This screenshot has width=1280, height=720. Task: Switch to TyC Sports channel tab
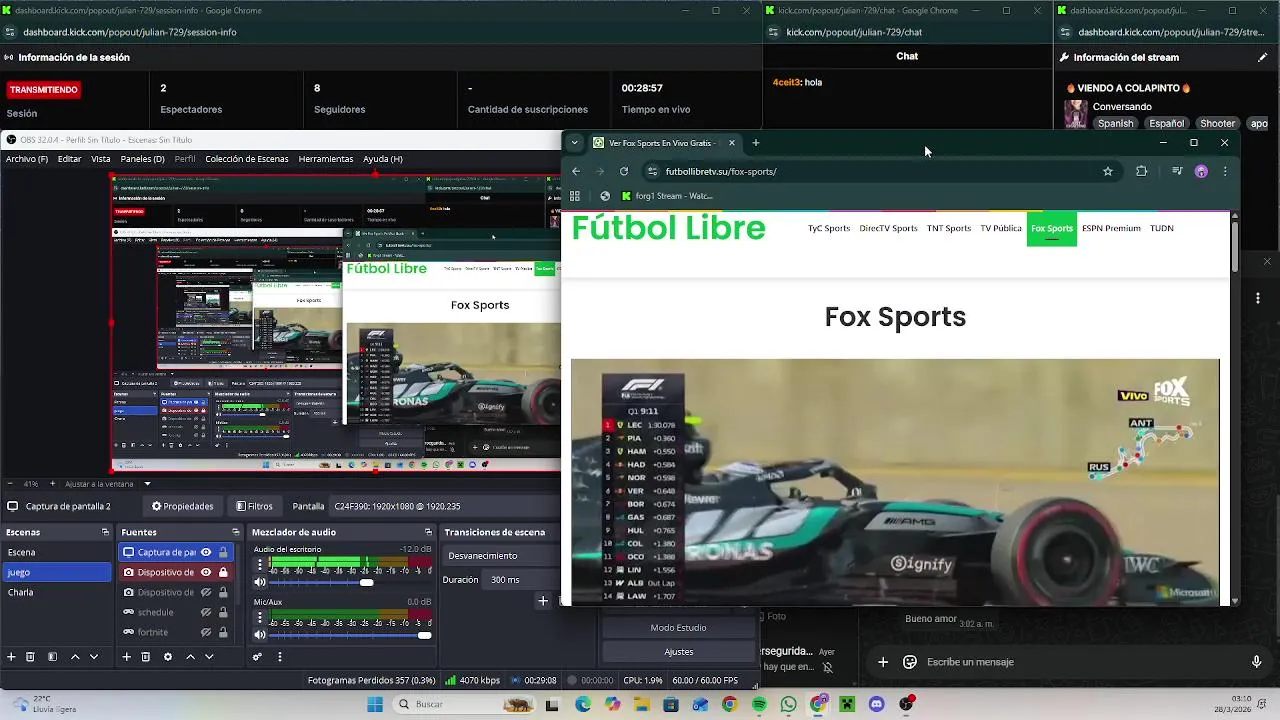coord(829,228)
